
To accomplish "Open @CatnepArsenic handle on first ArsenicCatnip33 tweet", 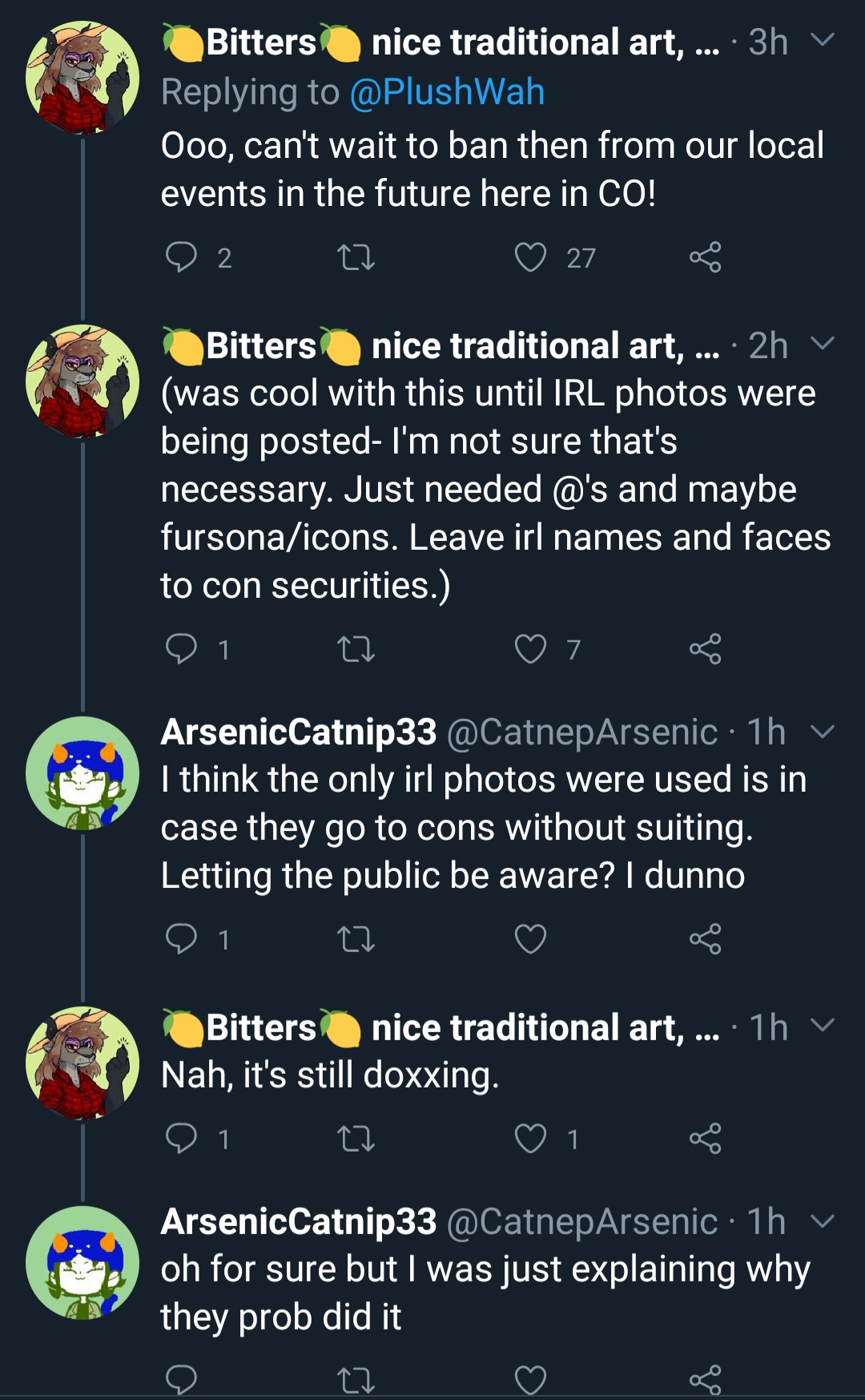I will click(x=581, y=732).
